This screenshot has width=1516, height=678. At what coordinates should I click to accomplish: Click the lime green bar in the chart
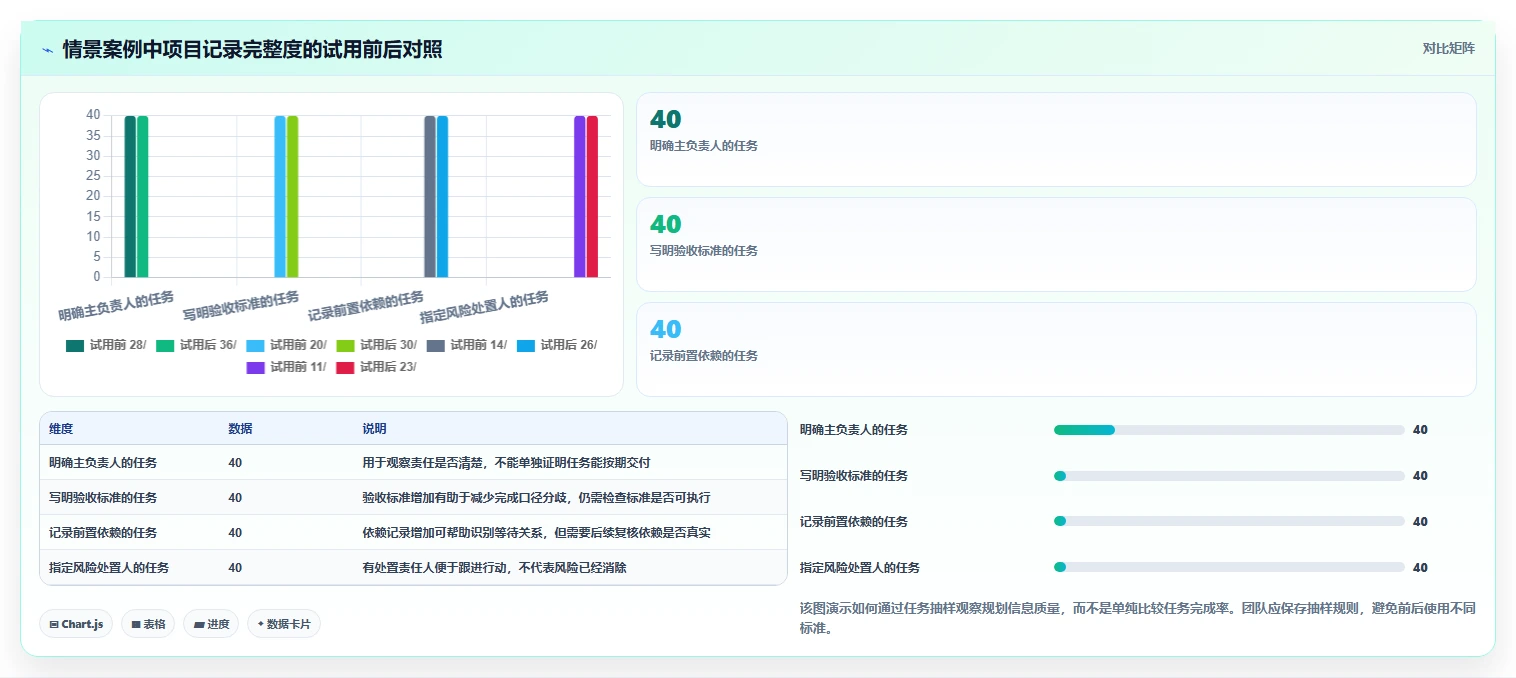292,196
